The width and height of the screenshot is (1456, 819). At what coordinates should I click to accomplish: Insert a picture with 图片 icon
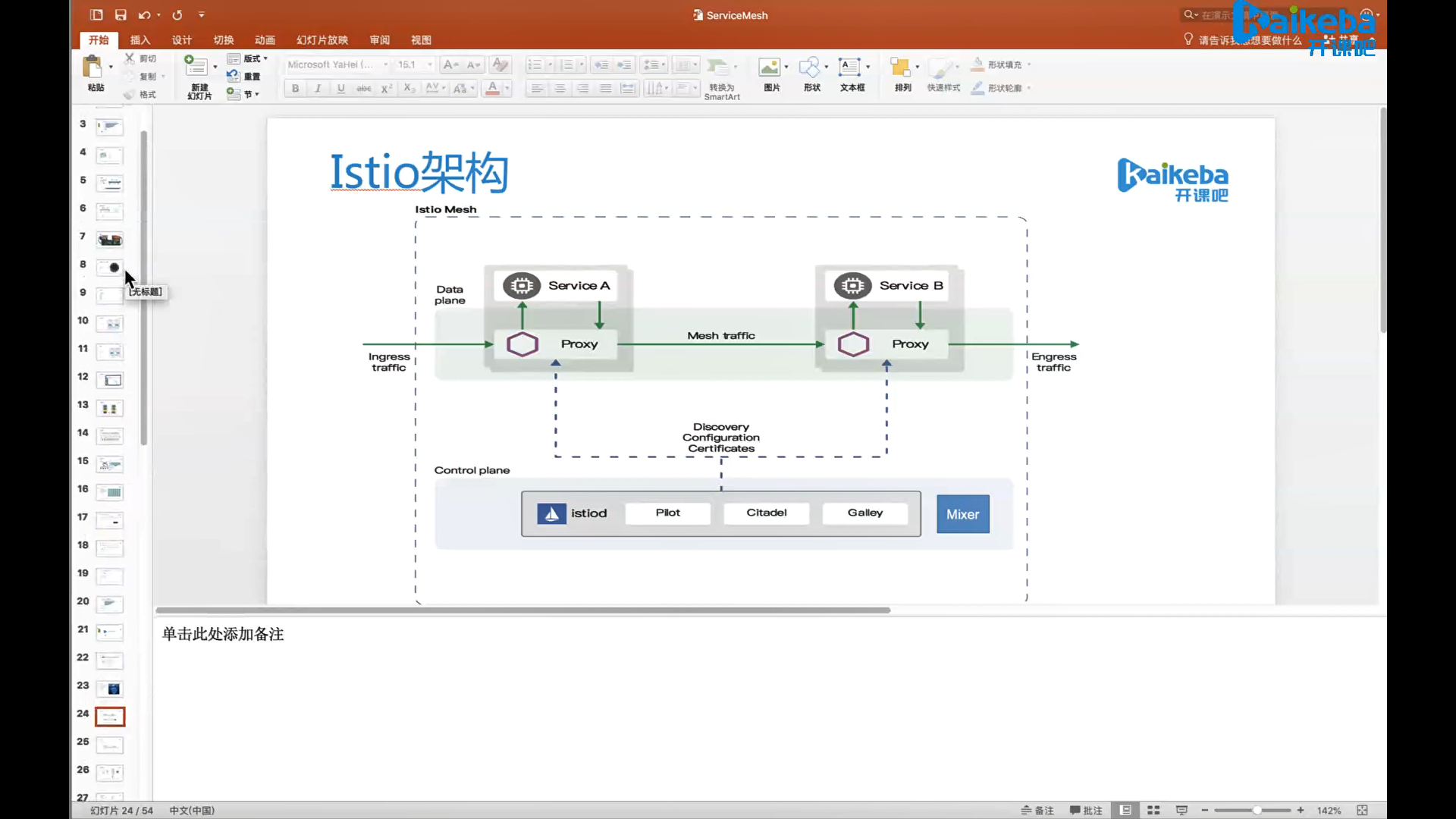770,67
